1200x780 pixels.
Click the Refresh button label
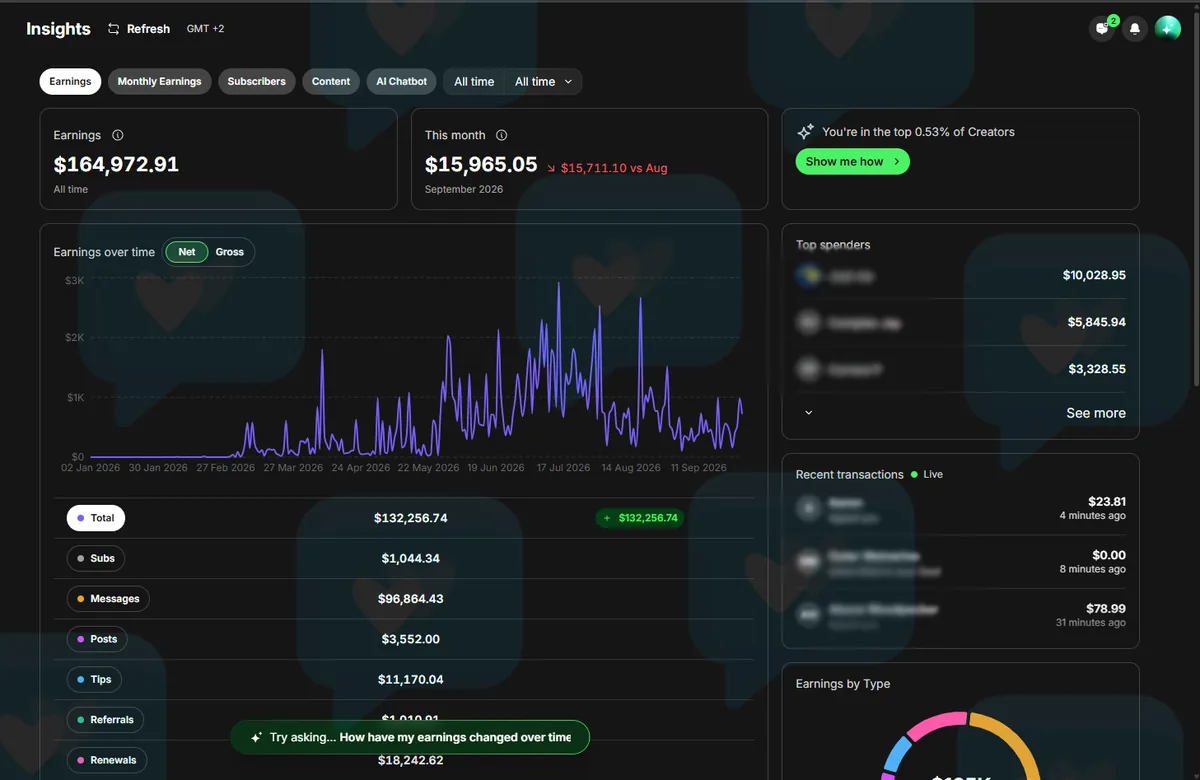click(x=148, y=29)
